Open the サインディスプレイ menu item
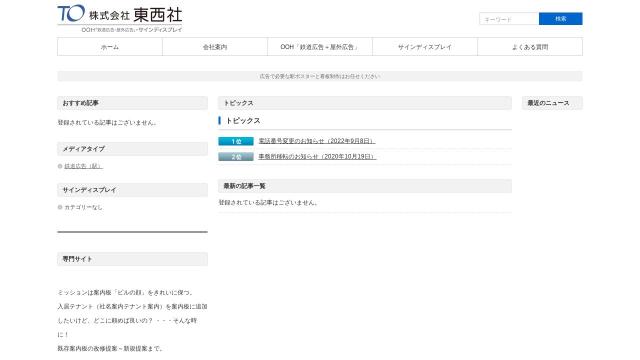 [x=425, y=47]
